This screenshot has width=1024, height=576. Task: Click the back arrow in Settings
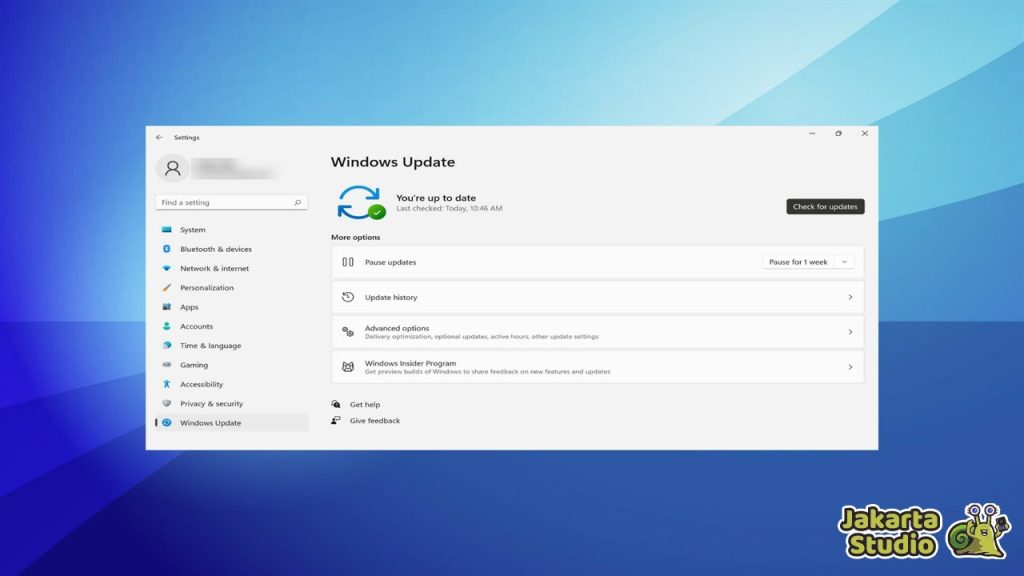[x=159, y=138]
